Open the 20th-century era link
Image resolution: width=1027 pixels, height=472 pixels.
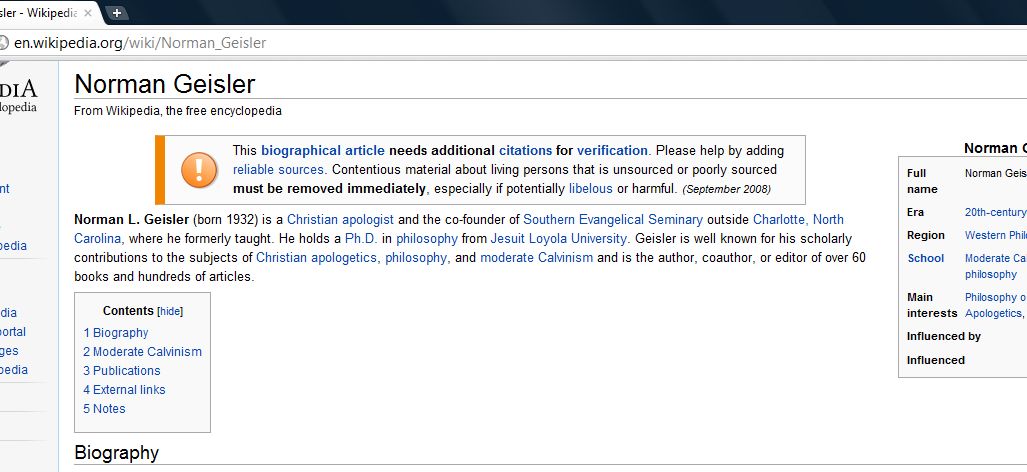point(995,212)
